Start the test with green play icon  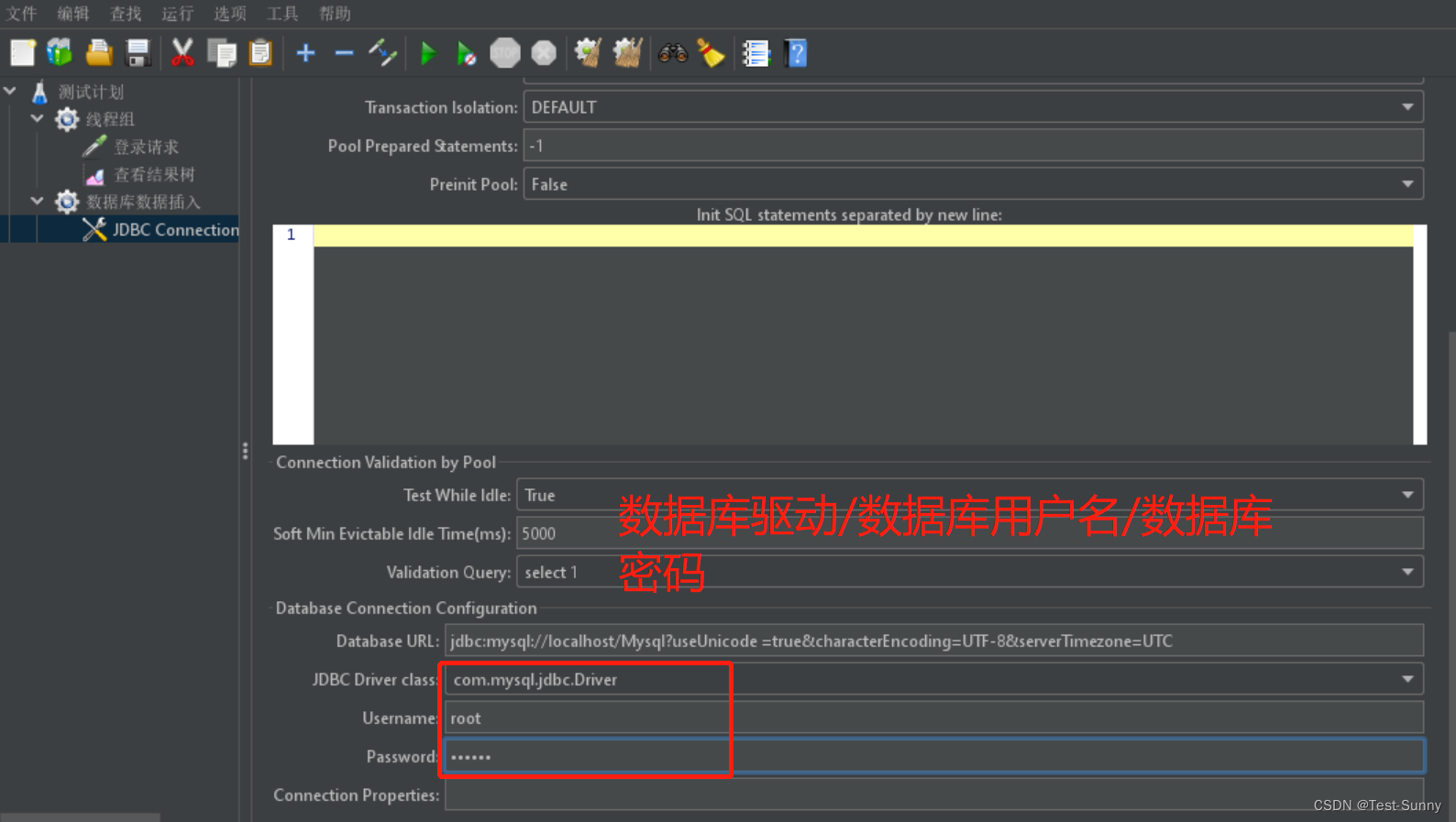click(428, 53)
